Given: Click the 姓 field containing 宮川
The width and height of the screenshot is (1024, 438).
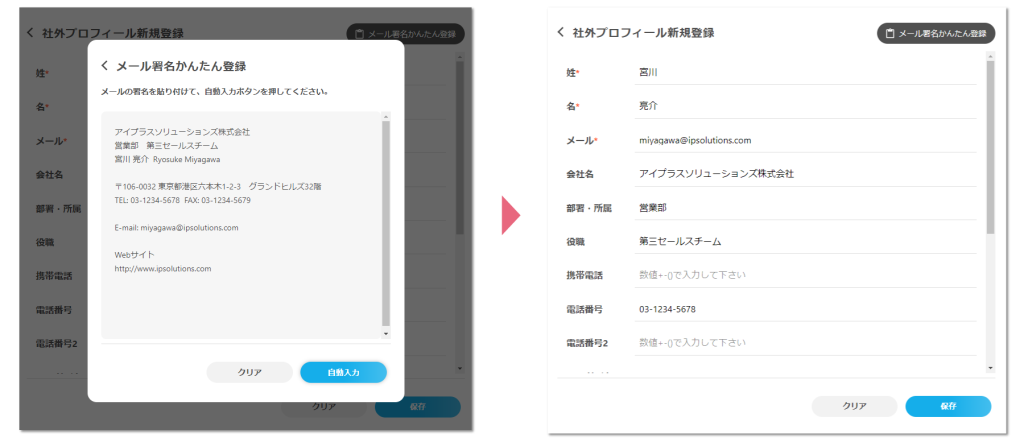Looking at the screenshot, I should (x=805, y=72).
